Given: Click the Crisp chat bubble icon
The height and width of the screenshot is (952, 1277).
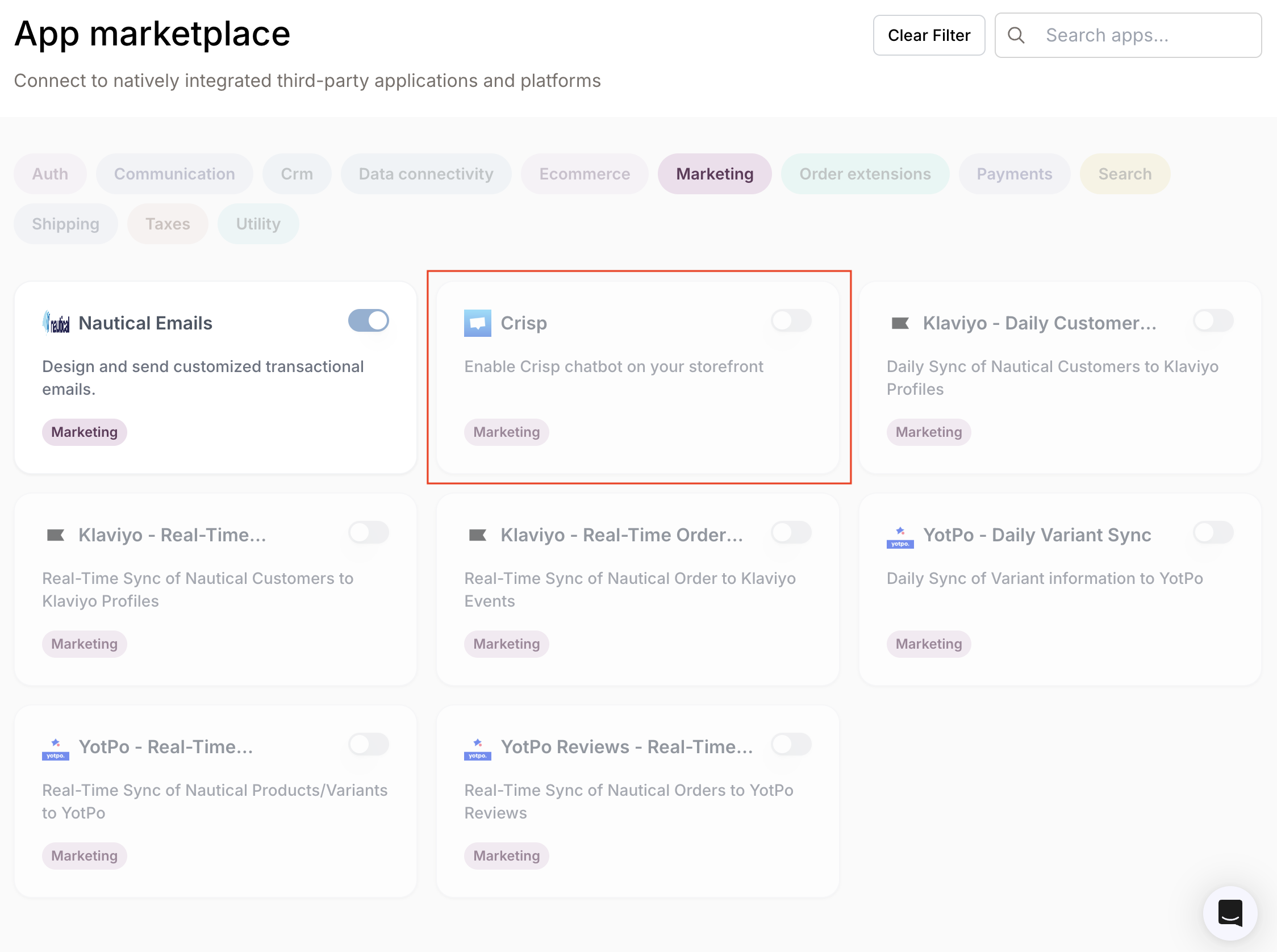Looking at the screenshot, I should [477, 322].
